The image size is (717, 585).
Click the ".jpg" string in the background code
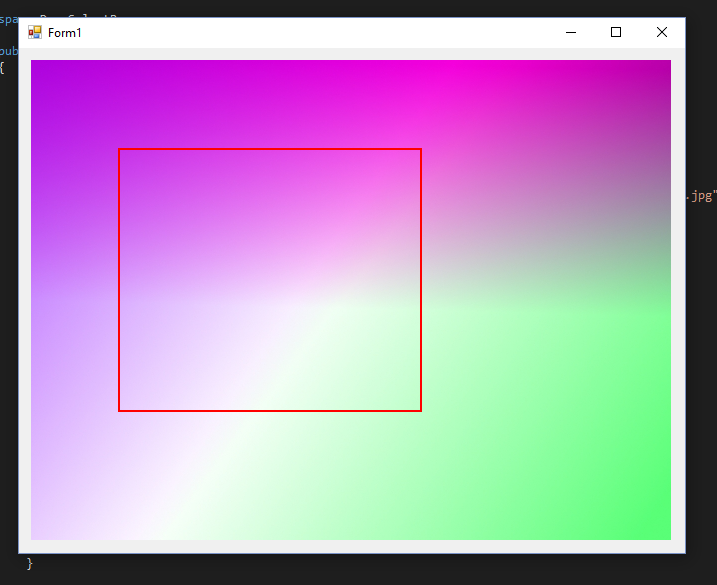pos(702,196)
